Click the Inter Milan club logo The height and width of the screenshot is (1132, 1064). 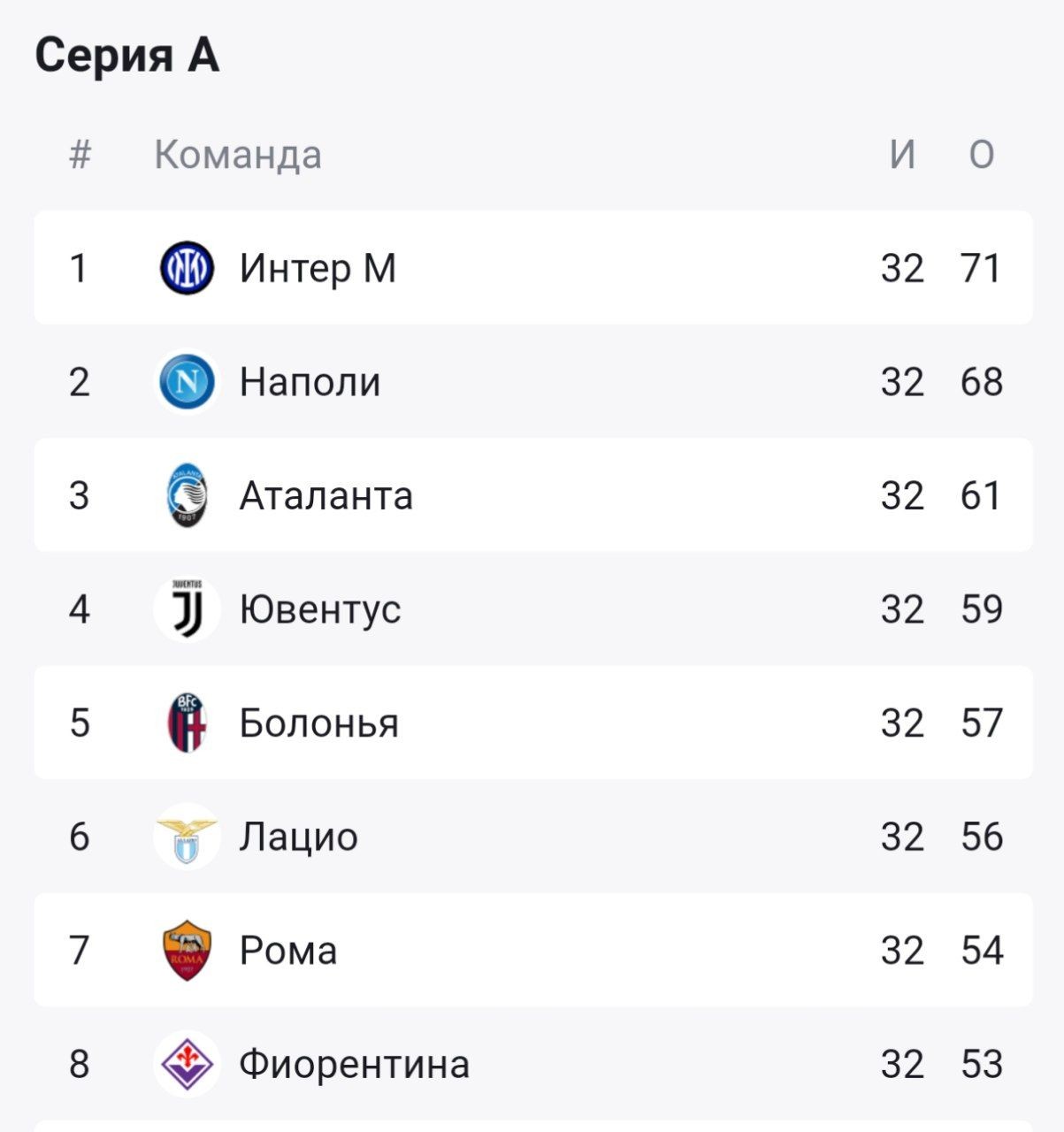pyautogui.click(x=187, y=268)
